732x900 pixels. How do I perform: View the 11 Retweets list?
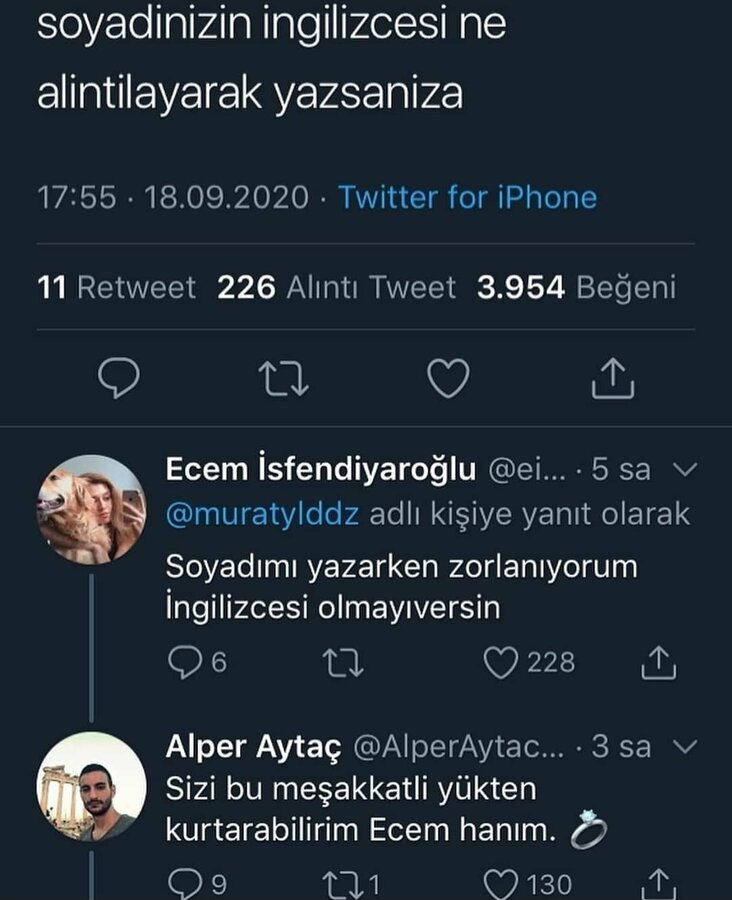coord(117,289)
